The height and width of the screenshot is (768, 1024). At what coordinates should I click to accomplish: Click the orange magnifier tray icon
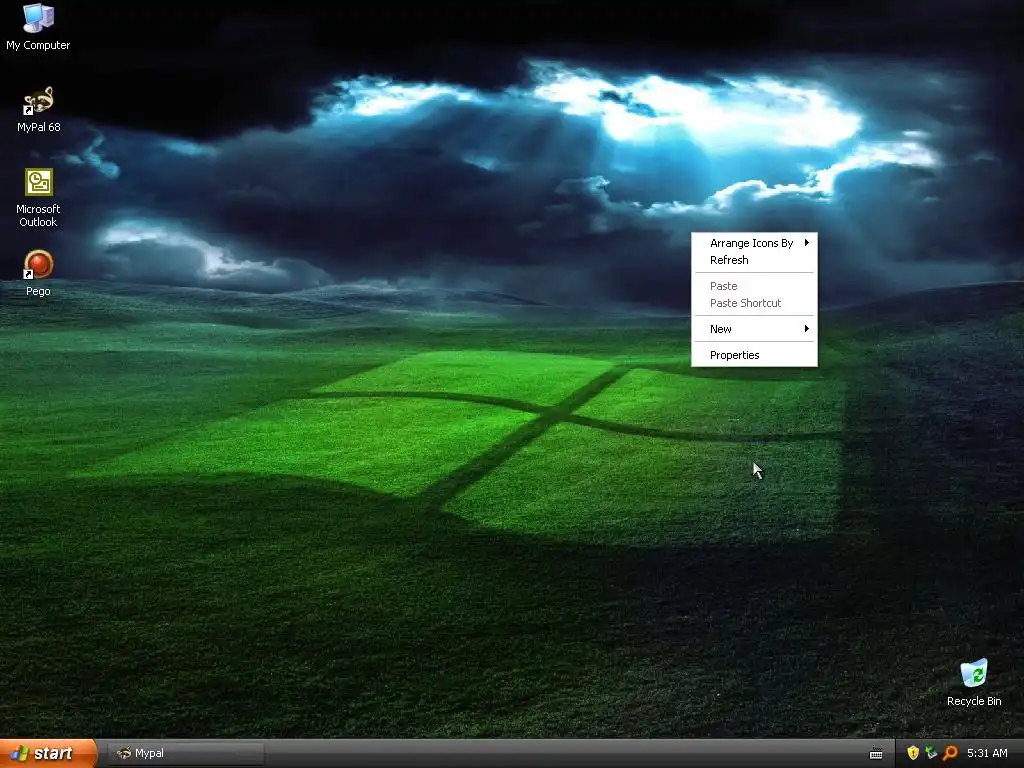pyautogui.click(x=950, y=753)
